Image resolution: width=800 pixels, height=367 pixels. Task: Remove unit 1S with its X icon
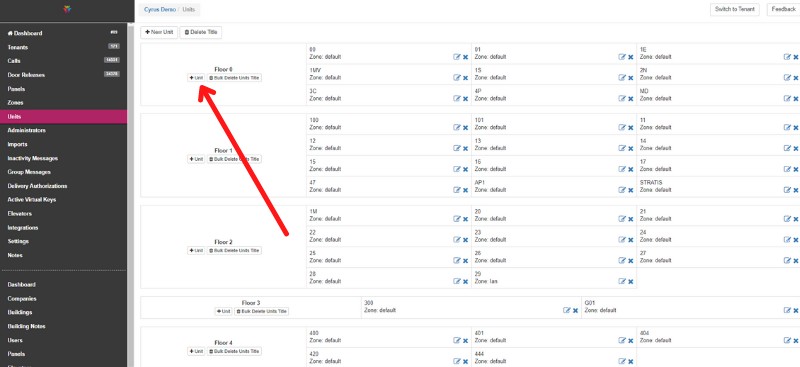pos(631,78)
